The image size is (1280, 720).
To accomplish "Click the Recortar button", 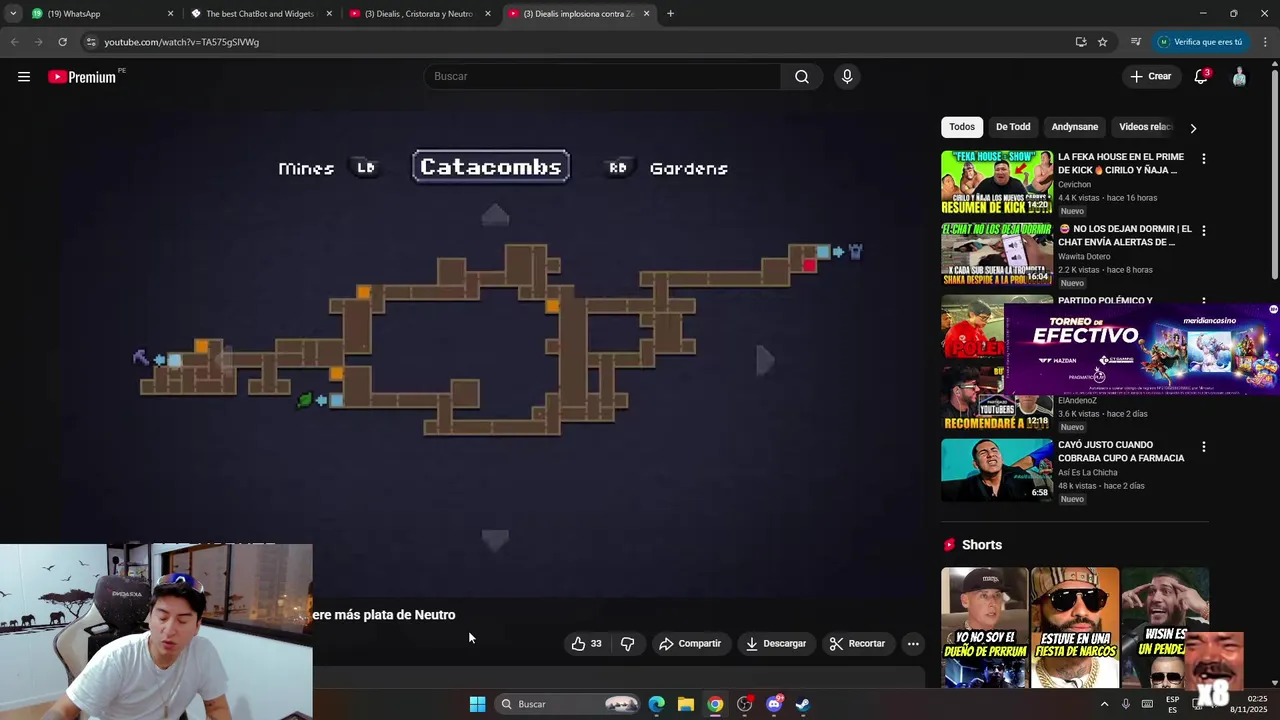I will [x=857, y=644].
